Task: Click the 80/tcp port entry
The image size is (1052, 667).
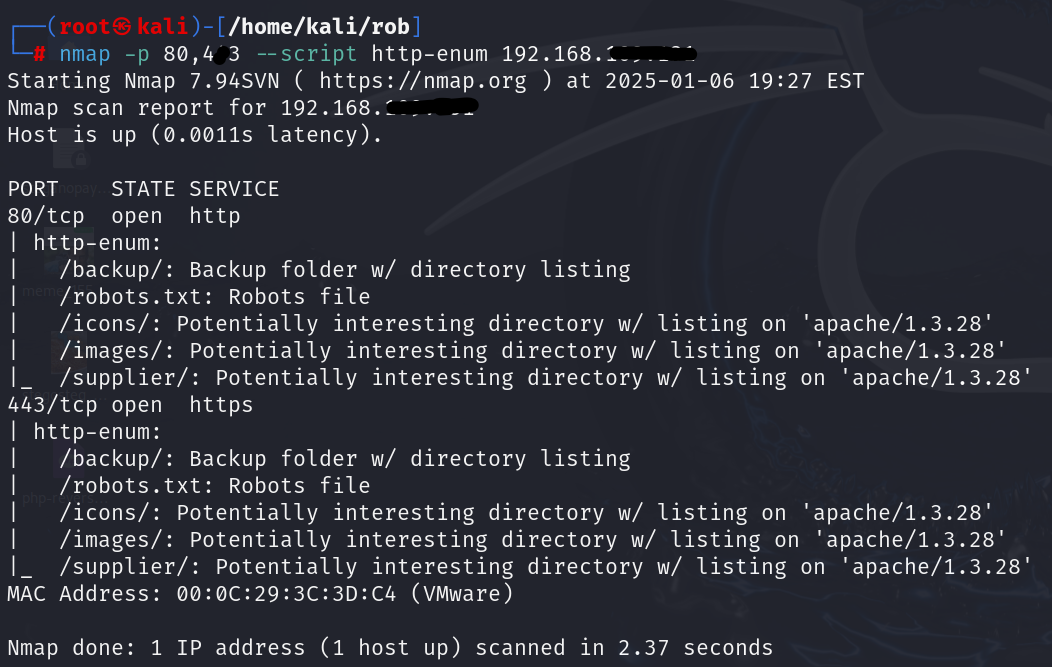Action: (46, 216)
